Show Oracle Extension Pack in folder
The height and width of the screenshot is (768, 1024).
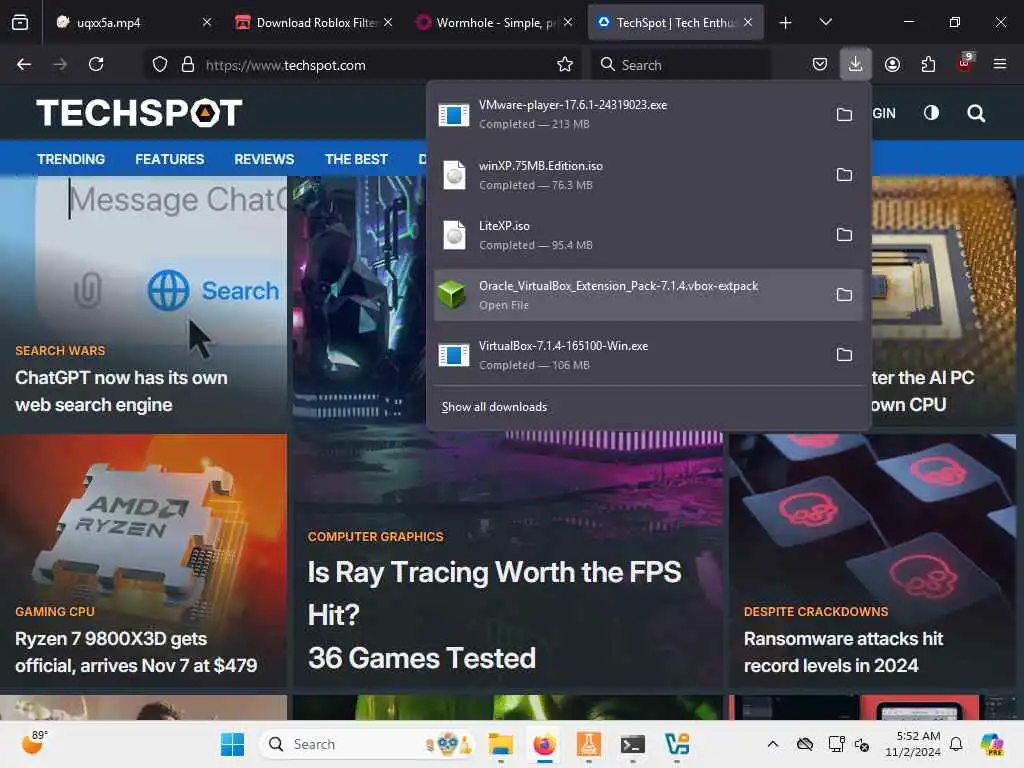(844, 295)
